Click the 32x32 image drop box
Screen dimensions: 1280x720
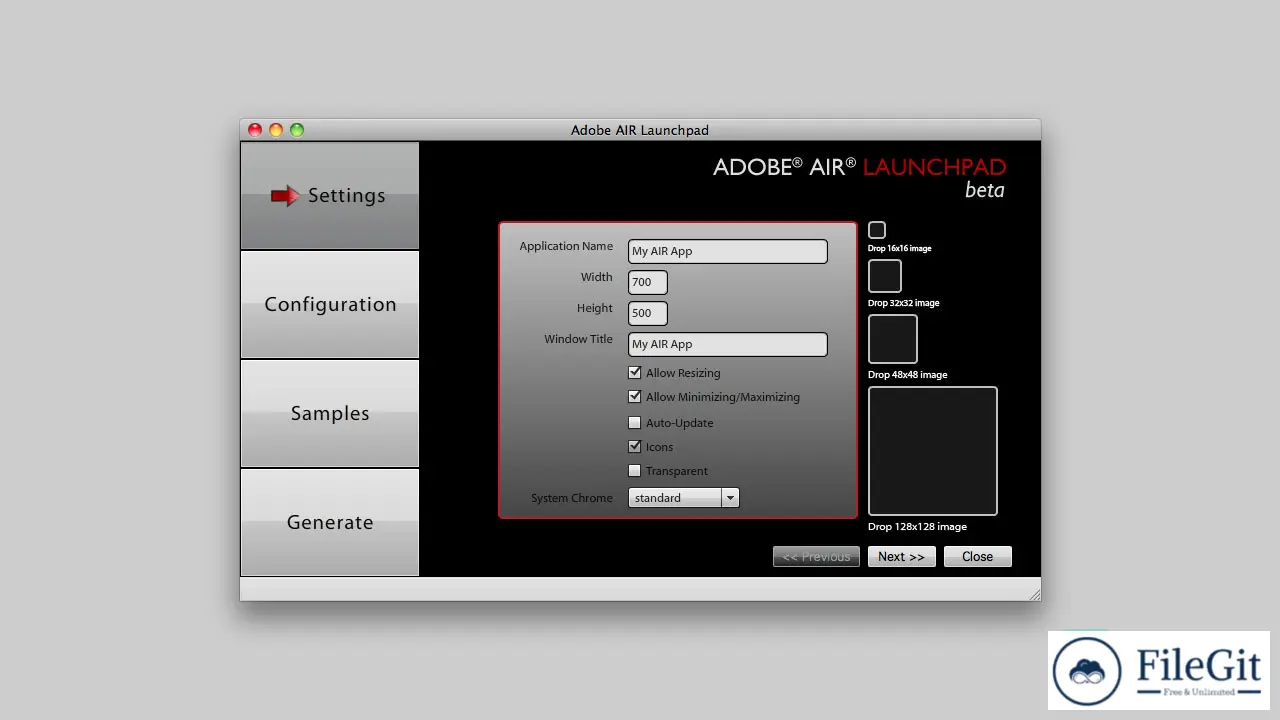click(x=885, y=276)
